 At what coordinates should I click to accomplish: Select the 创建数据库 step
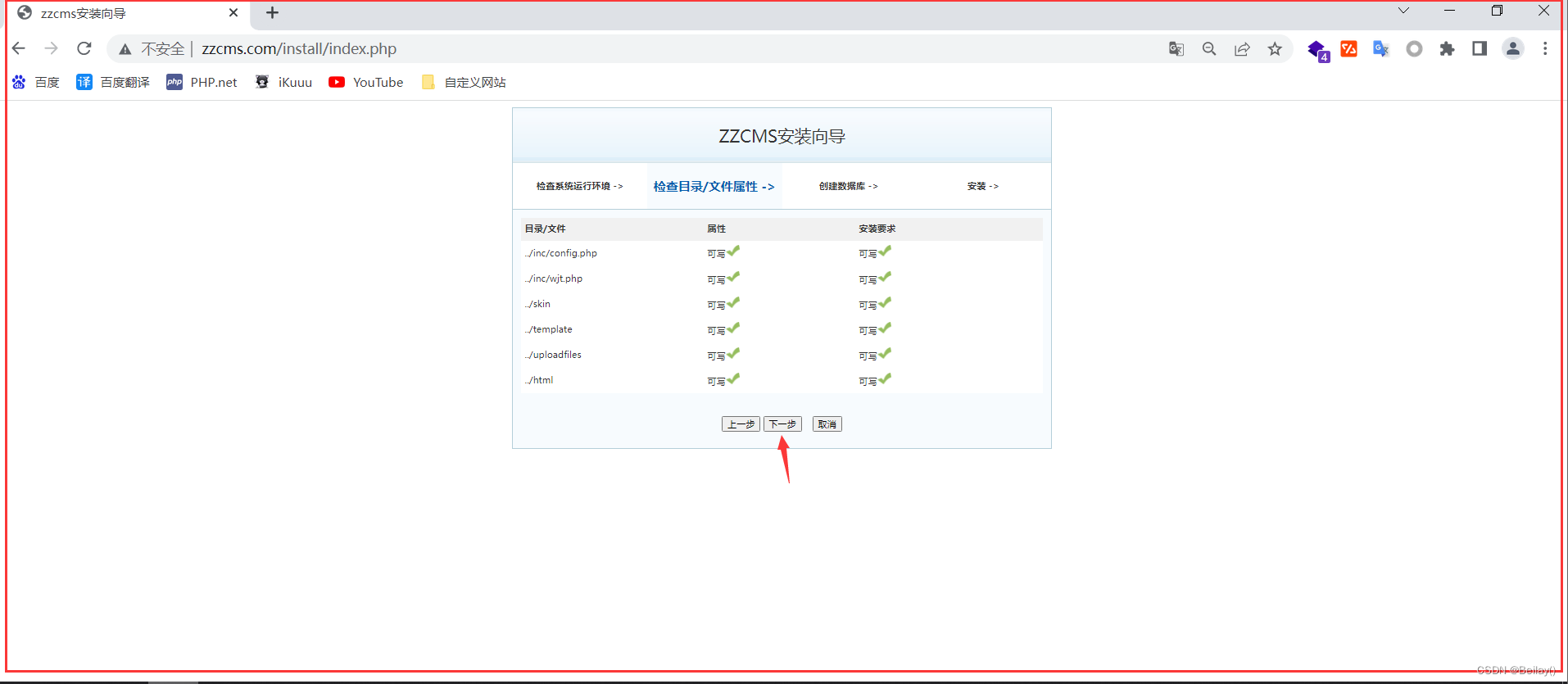pos(848,186)
